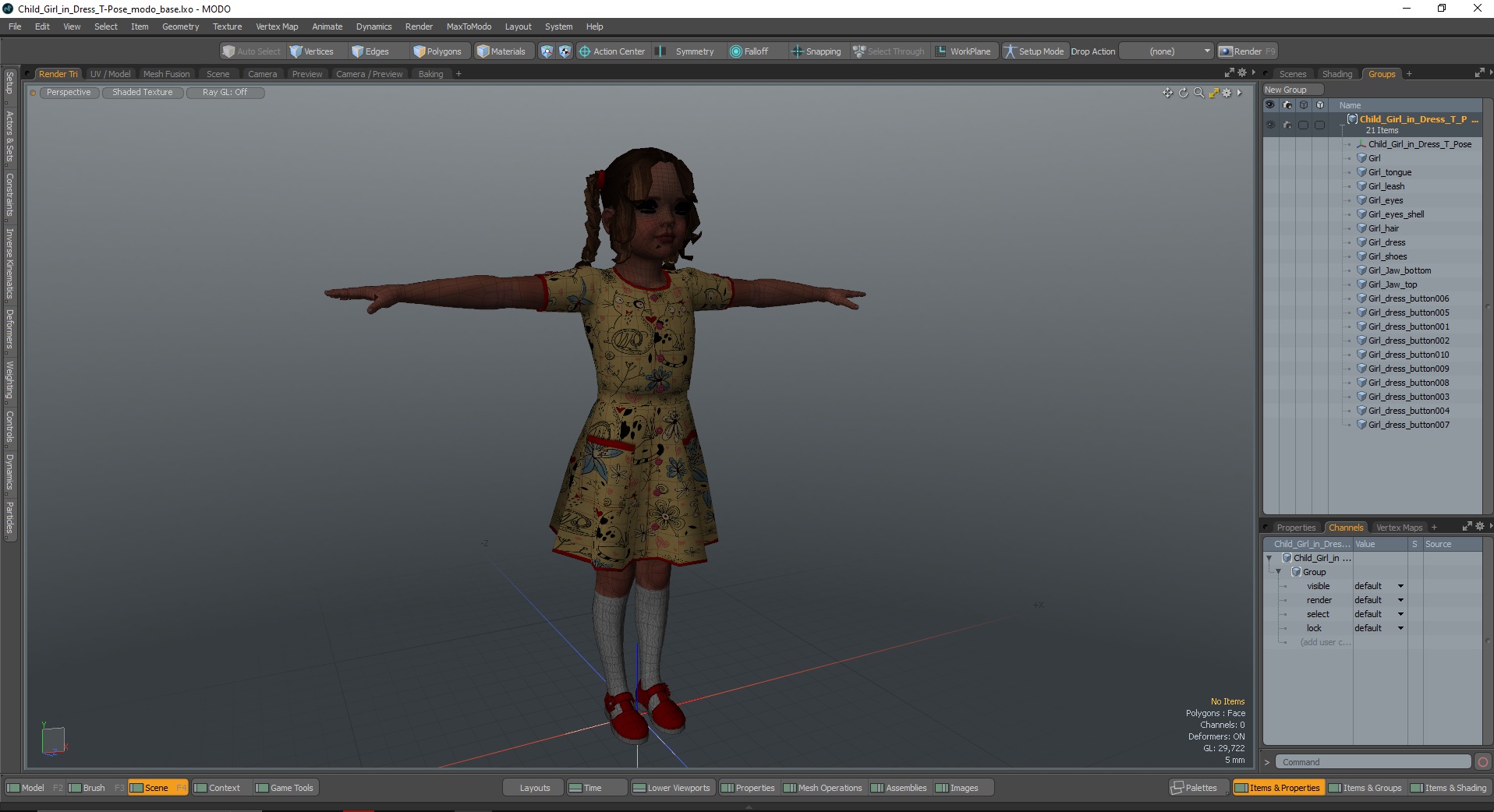Viewport: 1494px width, 812px height.
Task: Collapse the Group channels expander
Action: pos(1278,572)
